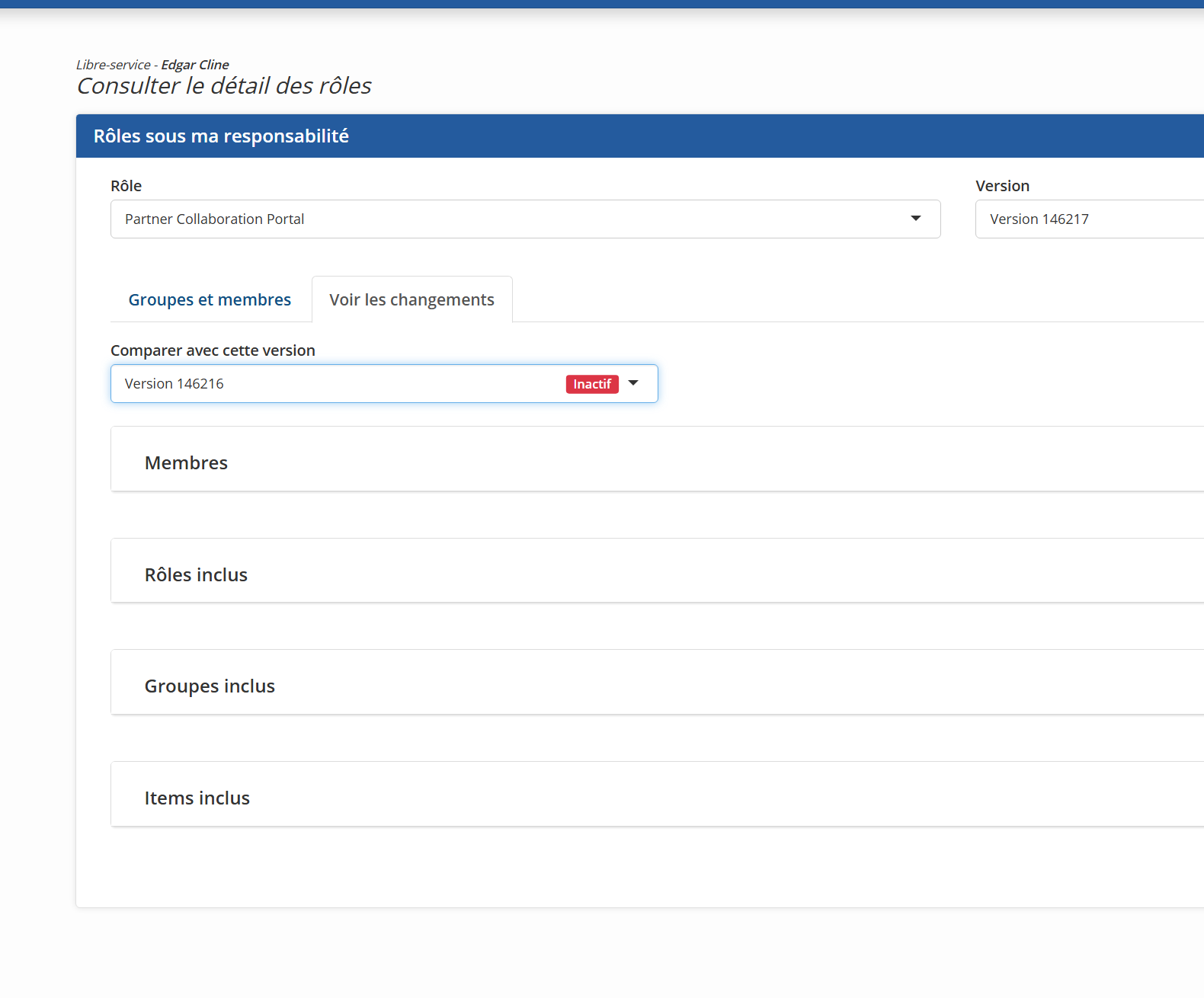The height and width of the screenshot is (998, 1204).
Task: Click Version 146216 in the compare field
Action: [175, 383]
